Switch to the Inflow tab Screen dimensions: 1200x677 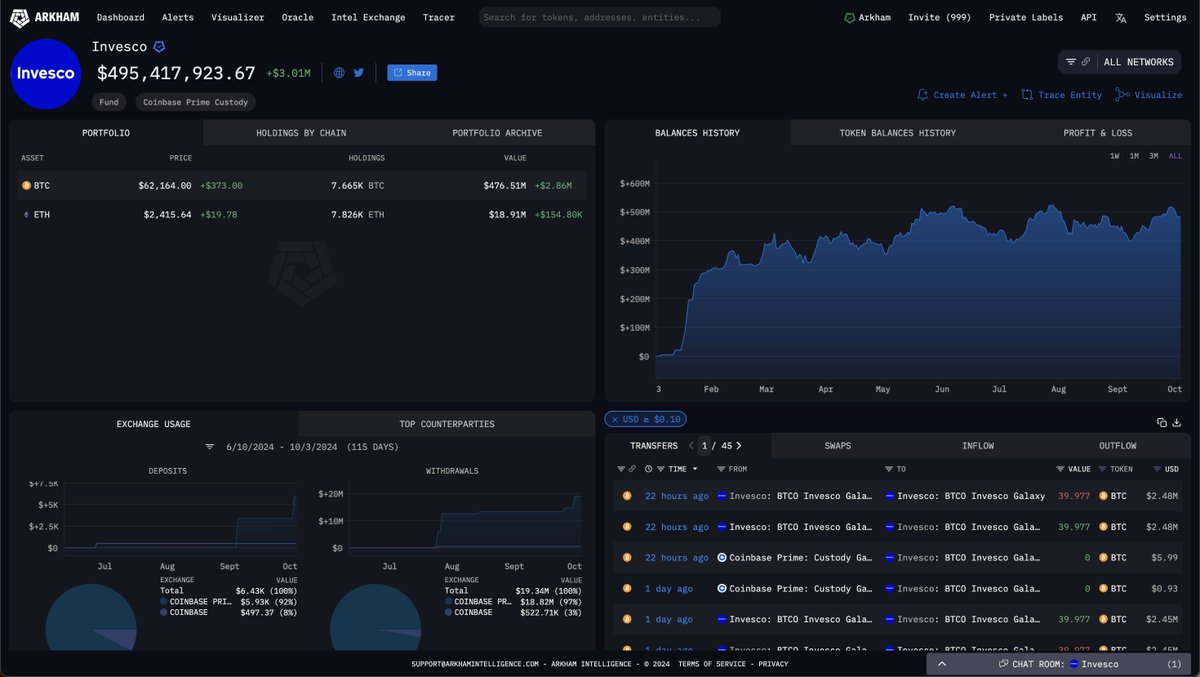(x=978, y=445)
